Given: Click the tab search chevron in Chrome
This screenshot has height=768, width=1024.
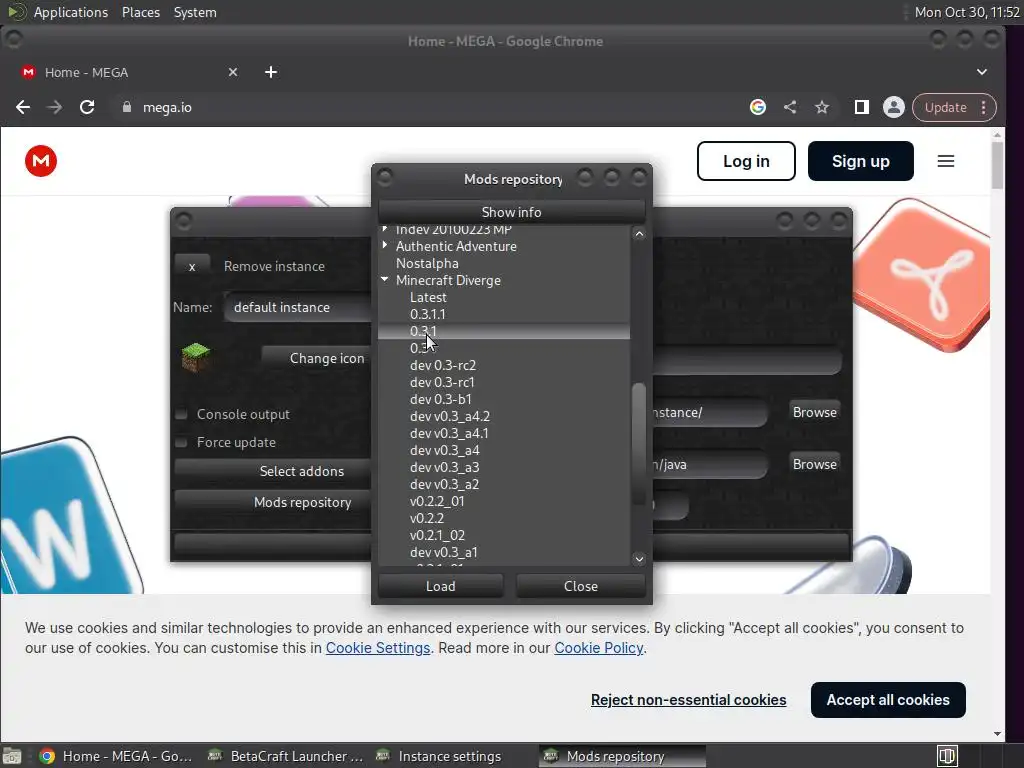Looking at the screenshot, I should click(982, 72).
